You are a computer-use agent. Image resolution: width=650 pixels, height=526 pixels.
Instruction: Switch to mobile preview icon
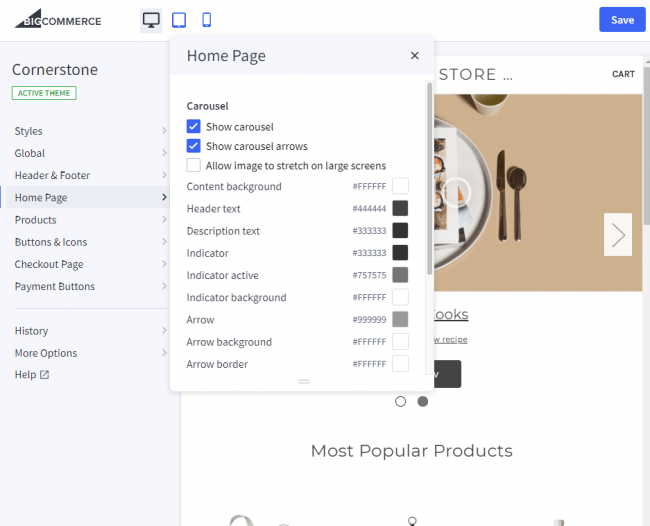click(207, 20)
